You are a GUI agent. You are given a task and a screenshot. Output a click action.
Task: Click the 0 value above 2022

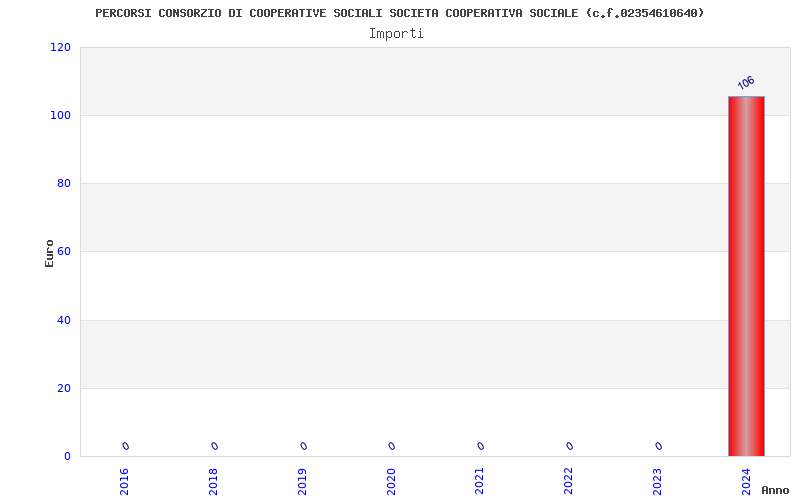(x=569, y=446)
